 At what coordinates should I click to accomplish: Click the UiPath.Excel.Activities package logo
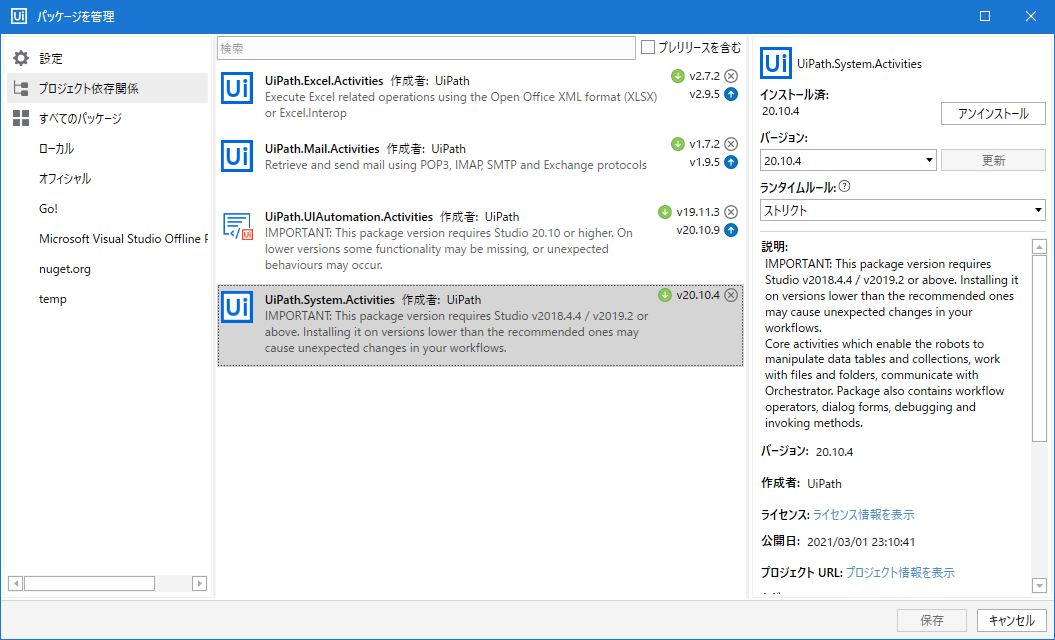(x=237, y=88)
